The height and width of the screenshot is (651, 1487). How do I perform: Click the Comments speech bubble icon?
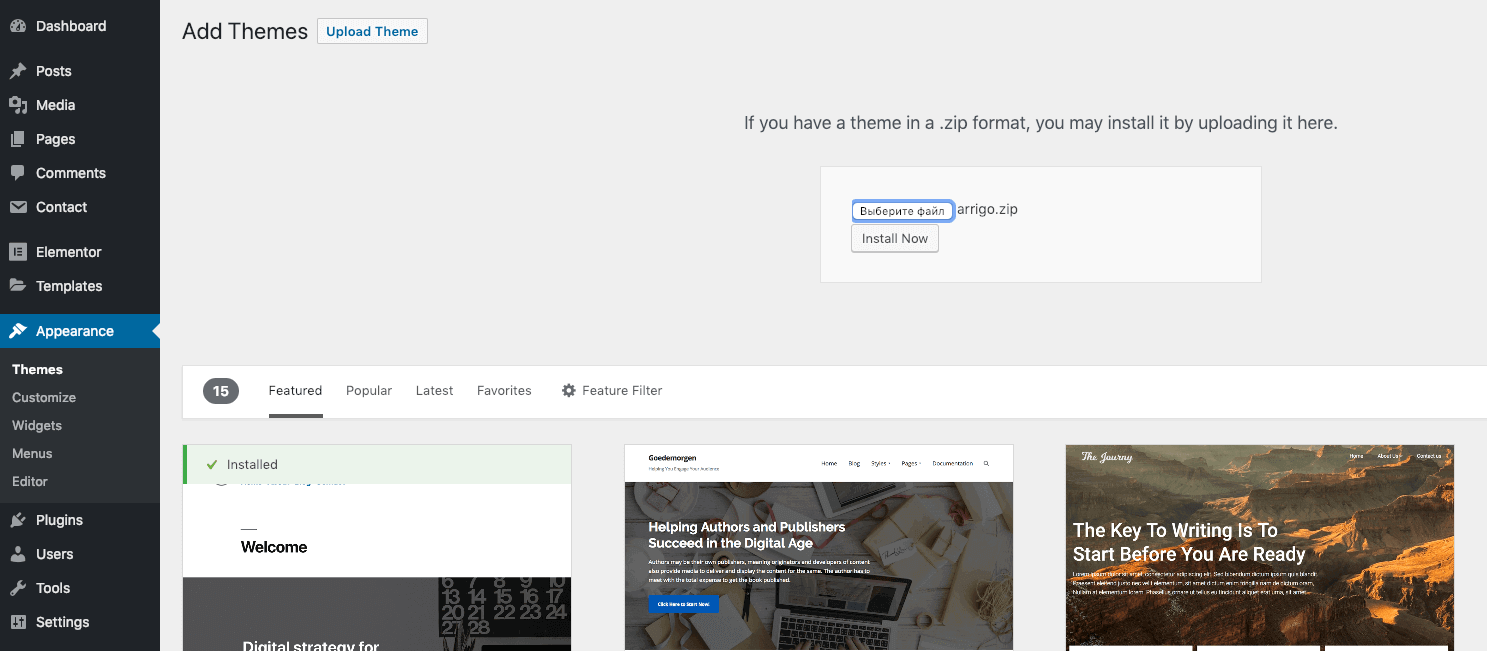(x=18, y=173)
